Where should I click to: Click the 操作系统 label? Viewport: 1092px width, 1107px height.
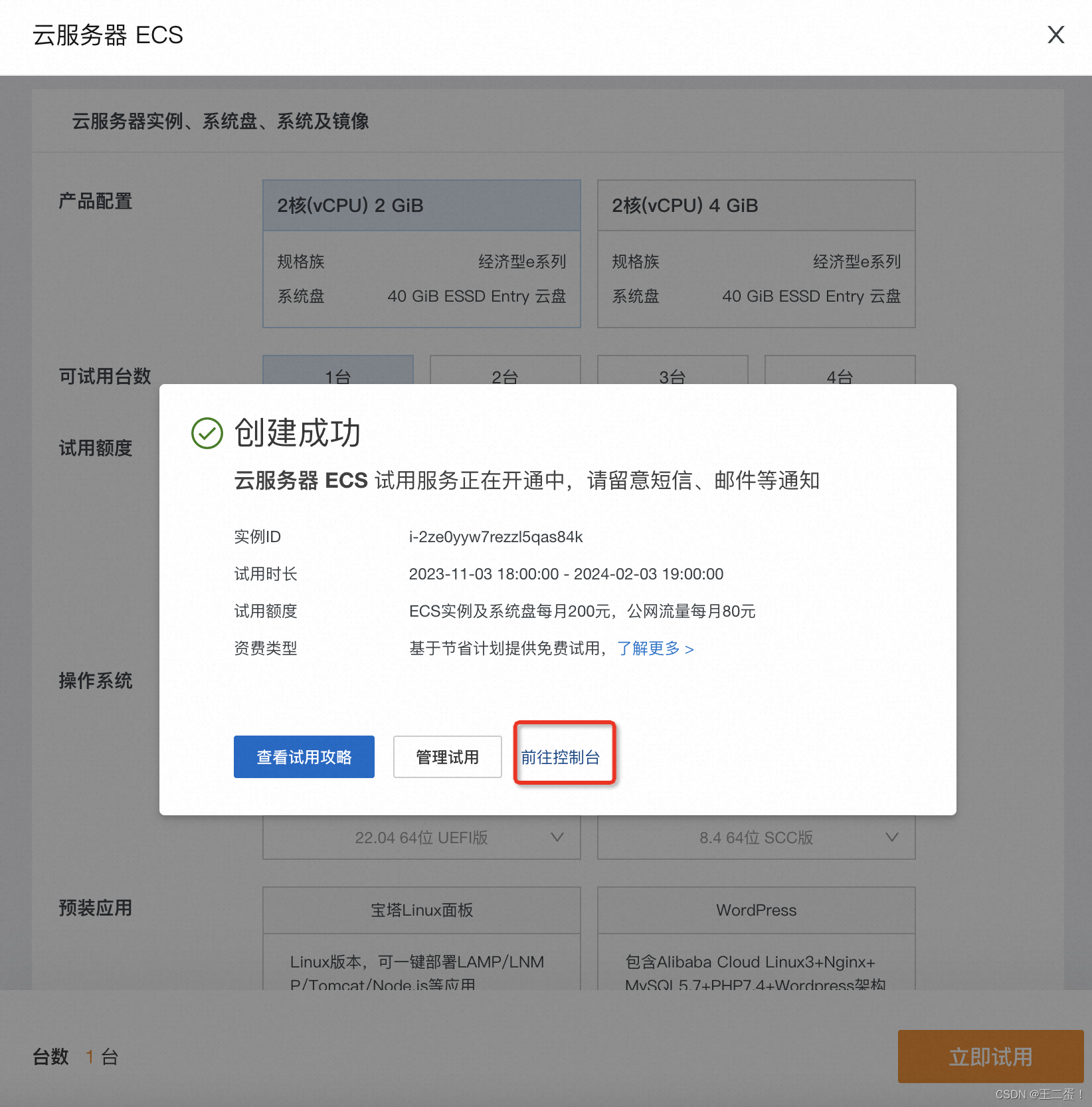pos(96,680)
